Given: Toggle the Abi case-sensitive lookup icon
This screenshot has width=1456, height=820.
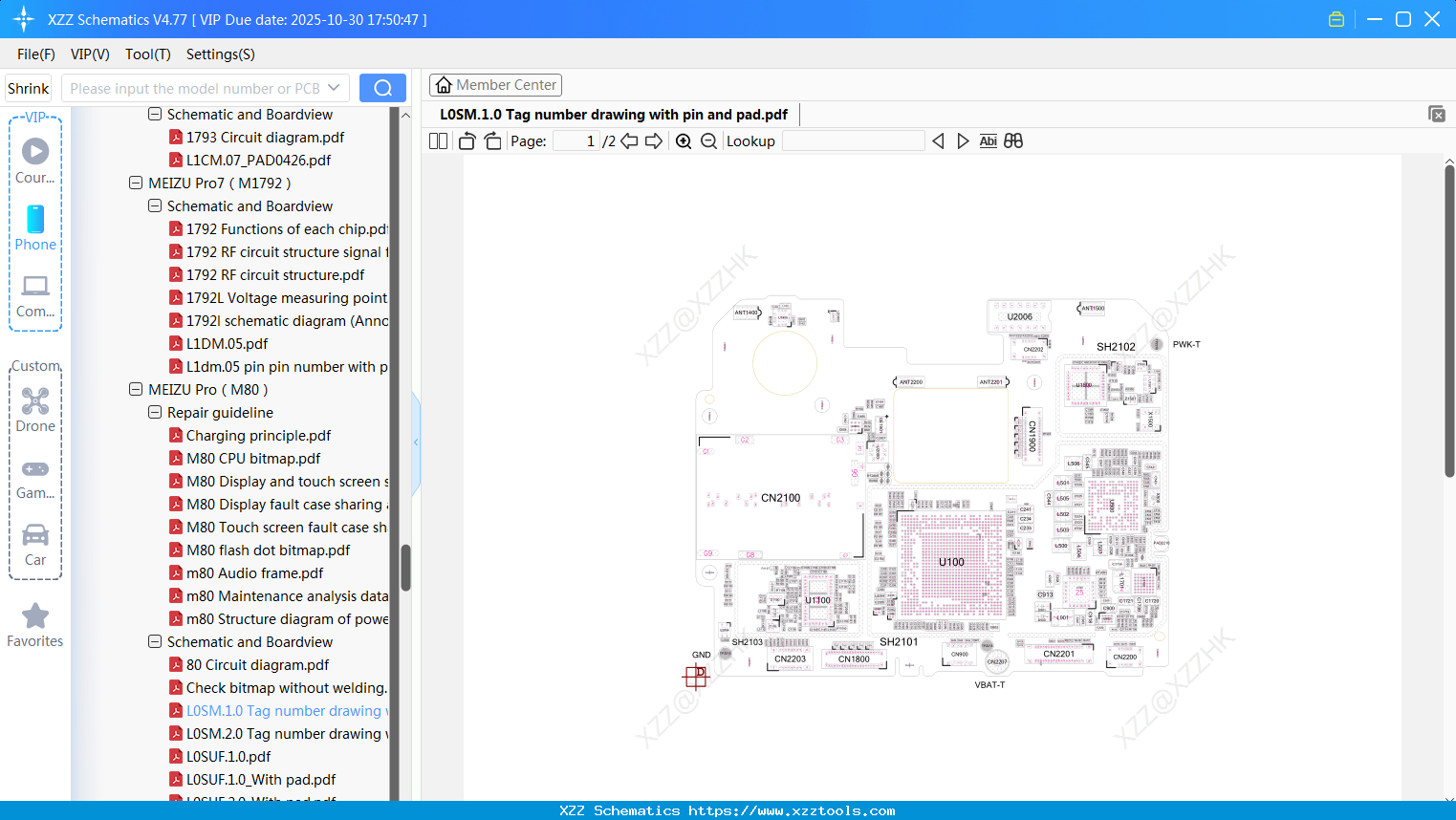Looking at the screenshot, I should pos(988,140).
